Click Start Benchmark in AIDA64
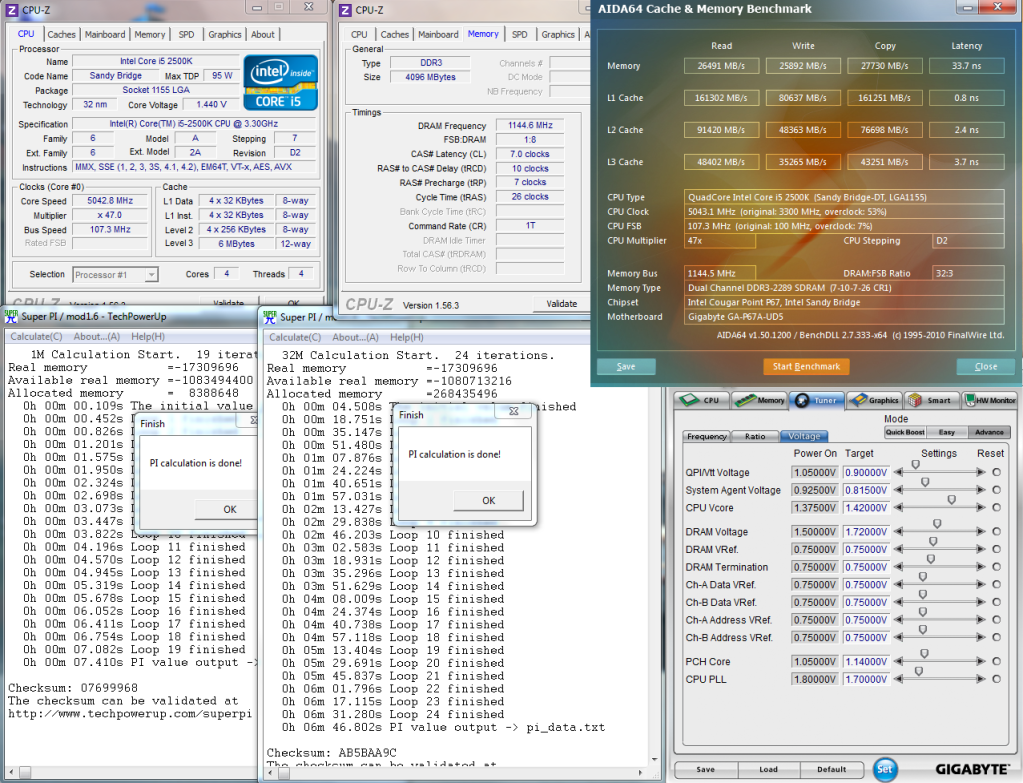Image resolution: width=1023 pixels, height=783 pixels. click(806, 367)
